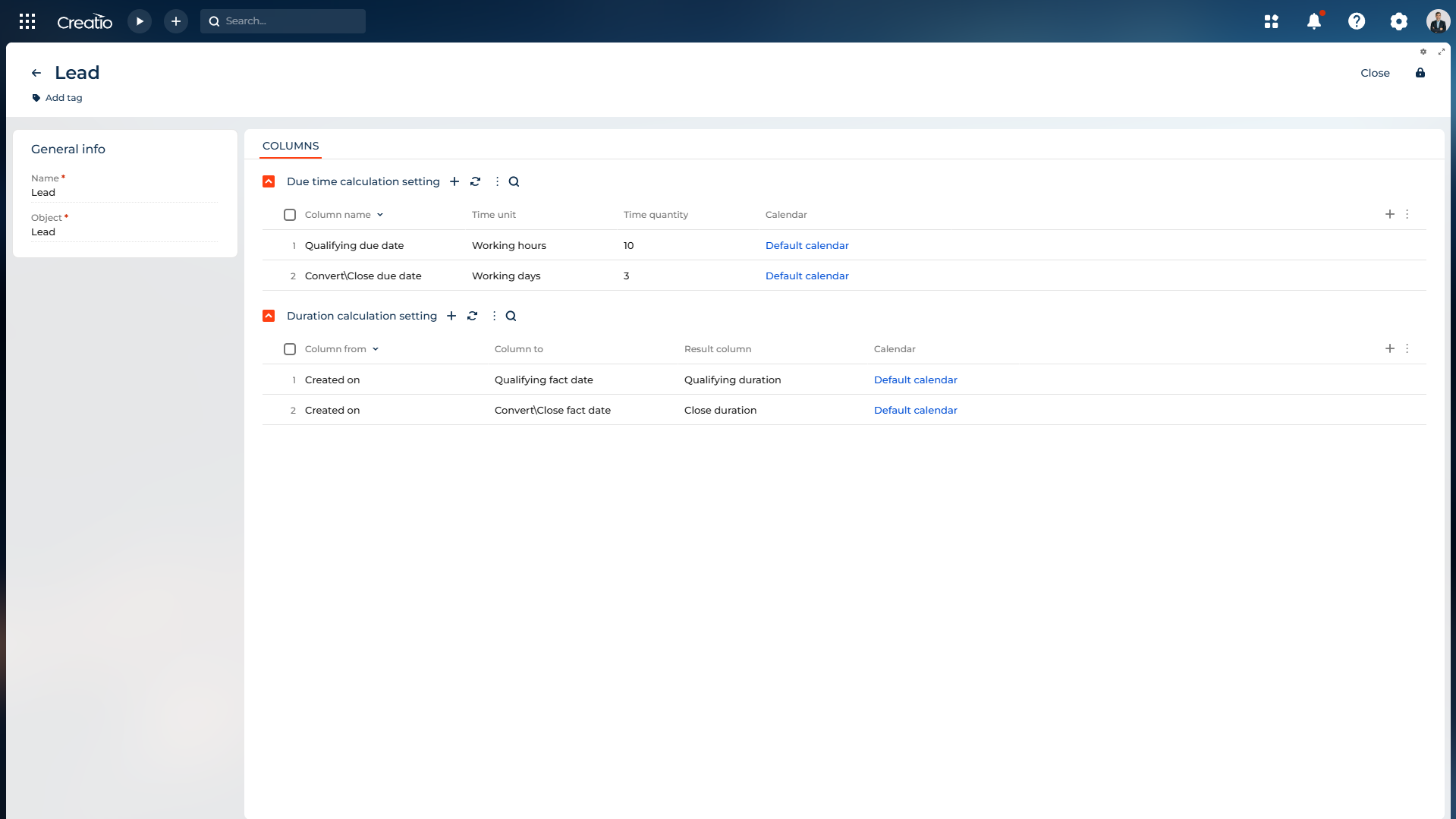The width and height of the screenshot is (1456, 819).
Task: Click the Time quantity column header
Action: [x=656, y=215]
